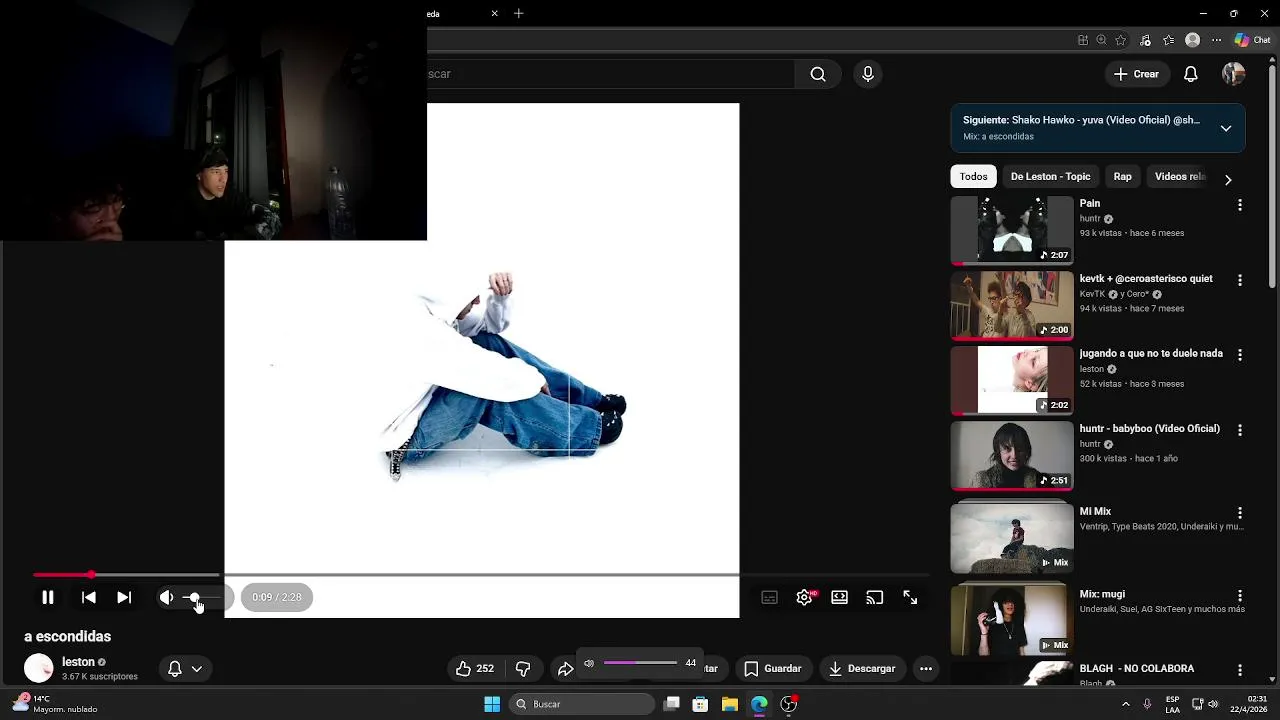Image resolution: width=1280 pixels, height=720 pixels.
Task: Adjust the player volume slider
Action: pyautogui.click(x=201, y=597)
